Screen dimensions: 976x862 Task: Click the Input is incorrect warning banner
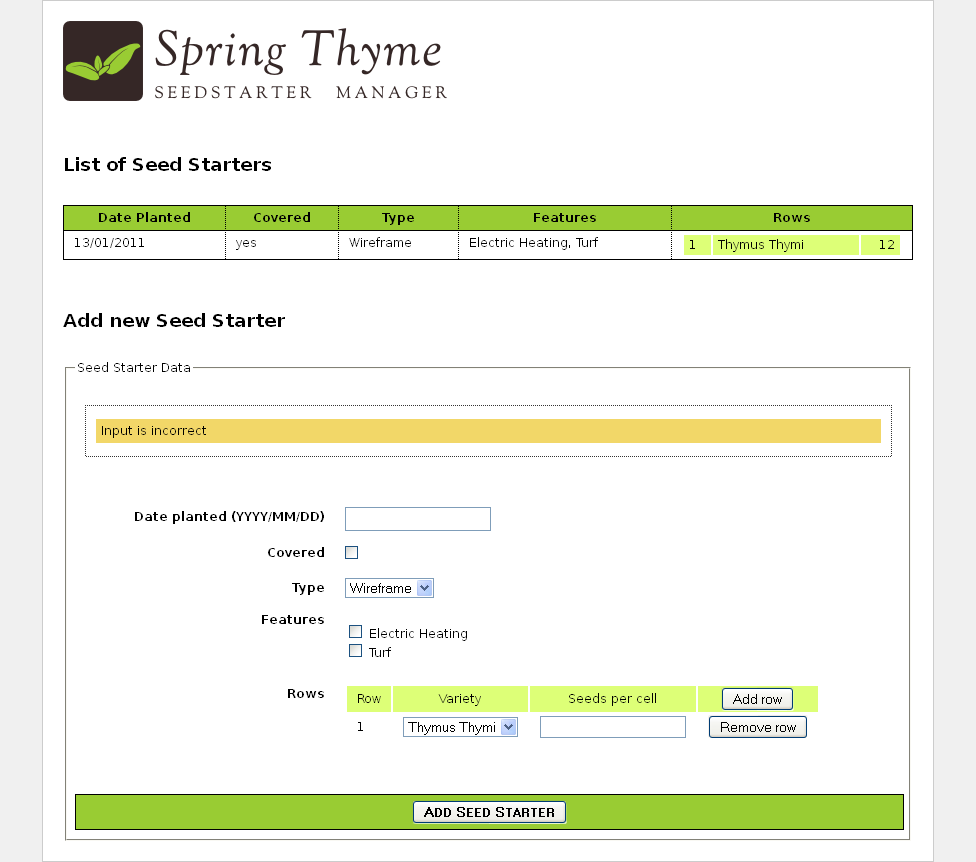coord(488,430)
